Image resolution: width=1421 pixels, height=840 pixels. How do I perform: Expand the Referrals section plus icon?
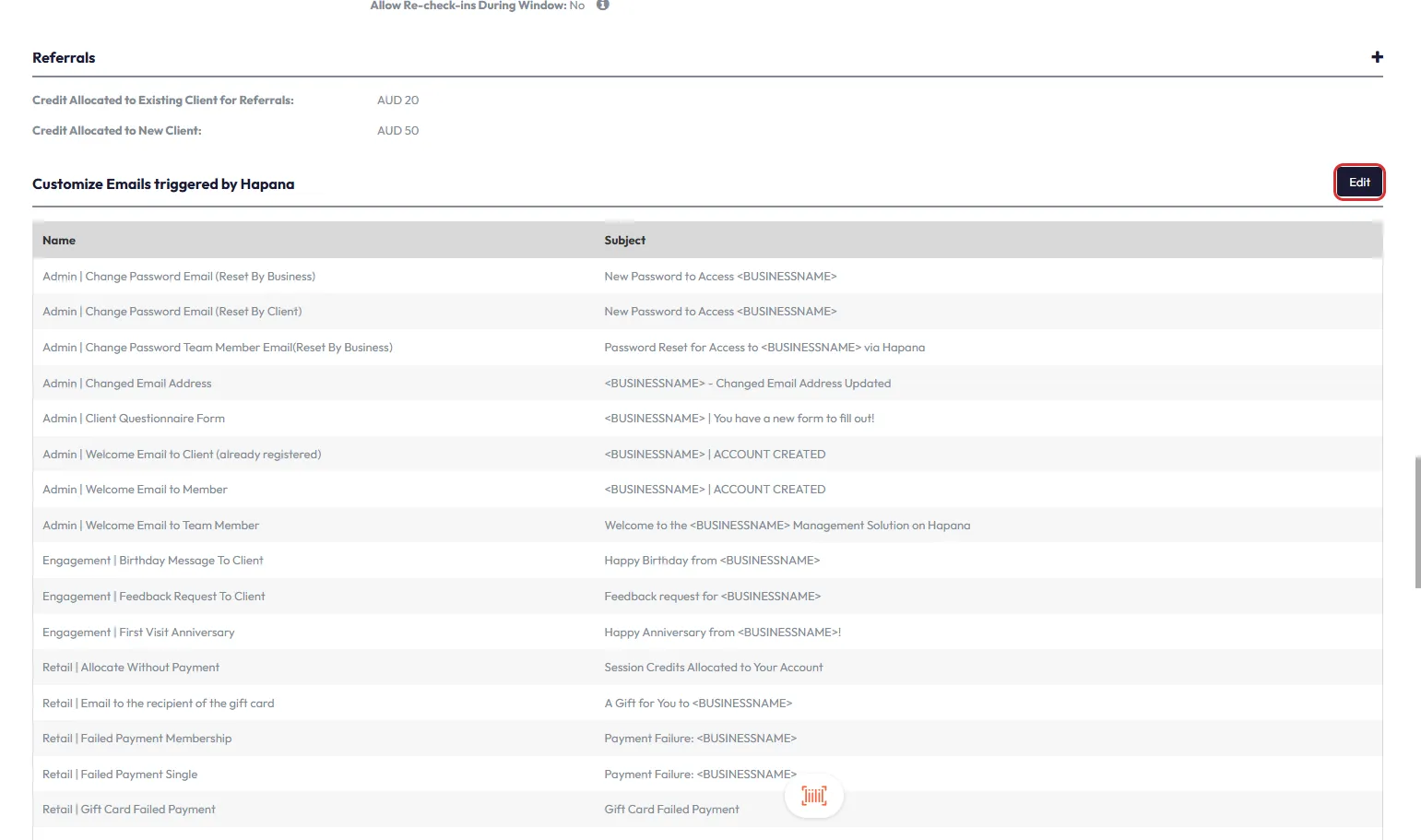pos(1377,57)
